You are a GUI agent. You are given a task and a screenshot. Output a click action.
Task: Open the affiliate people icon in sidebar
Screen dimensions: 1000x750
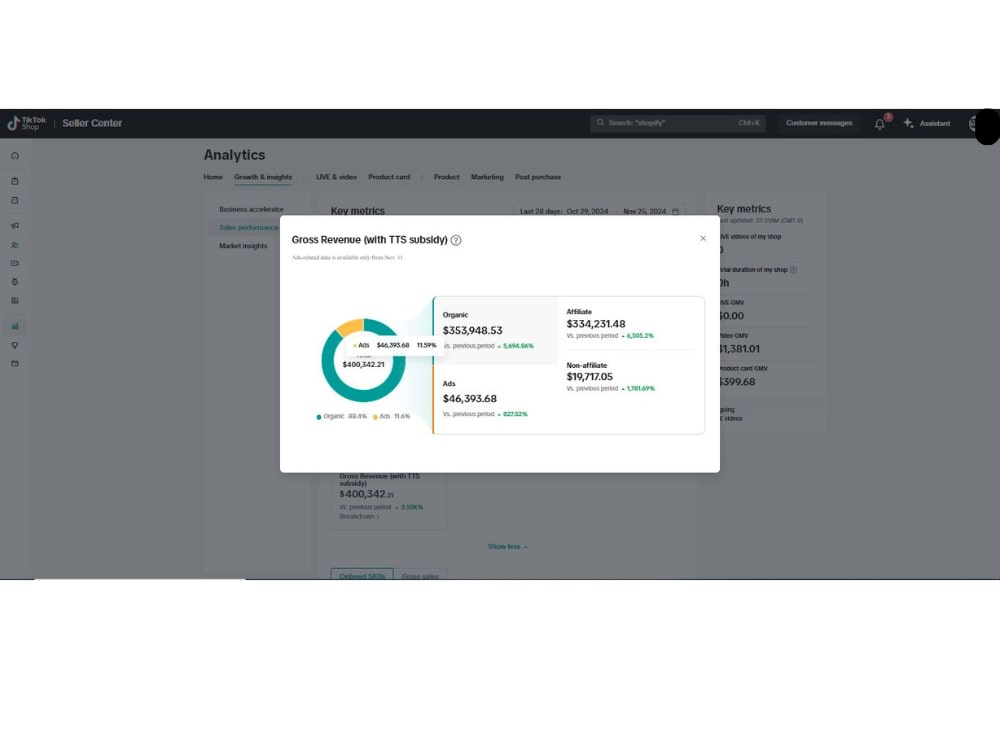tap(15, 244)
